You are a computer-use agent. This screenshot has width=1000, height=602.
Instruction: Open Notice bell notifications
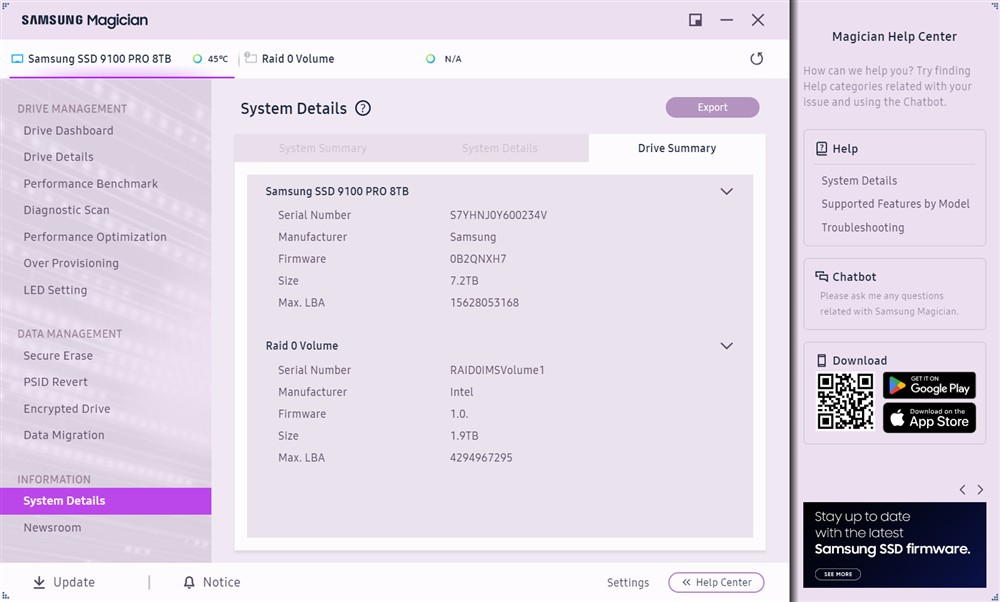coord(189,582)
